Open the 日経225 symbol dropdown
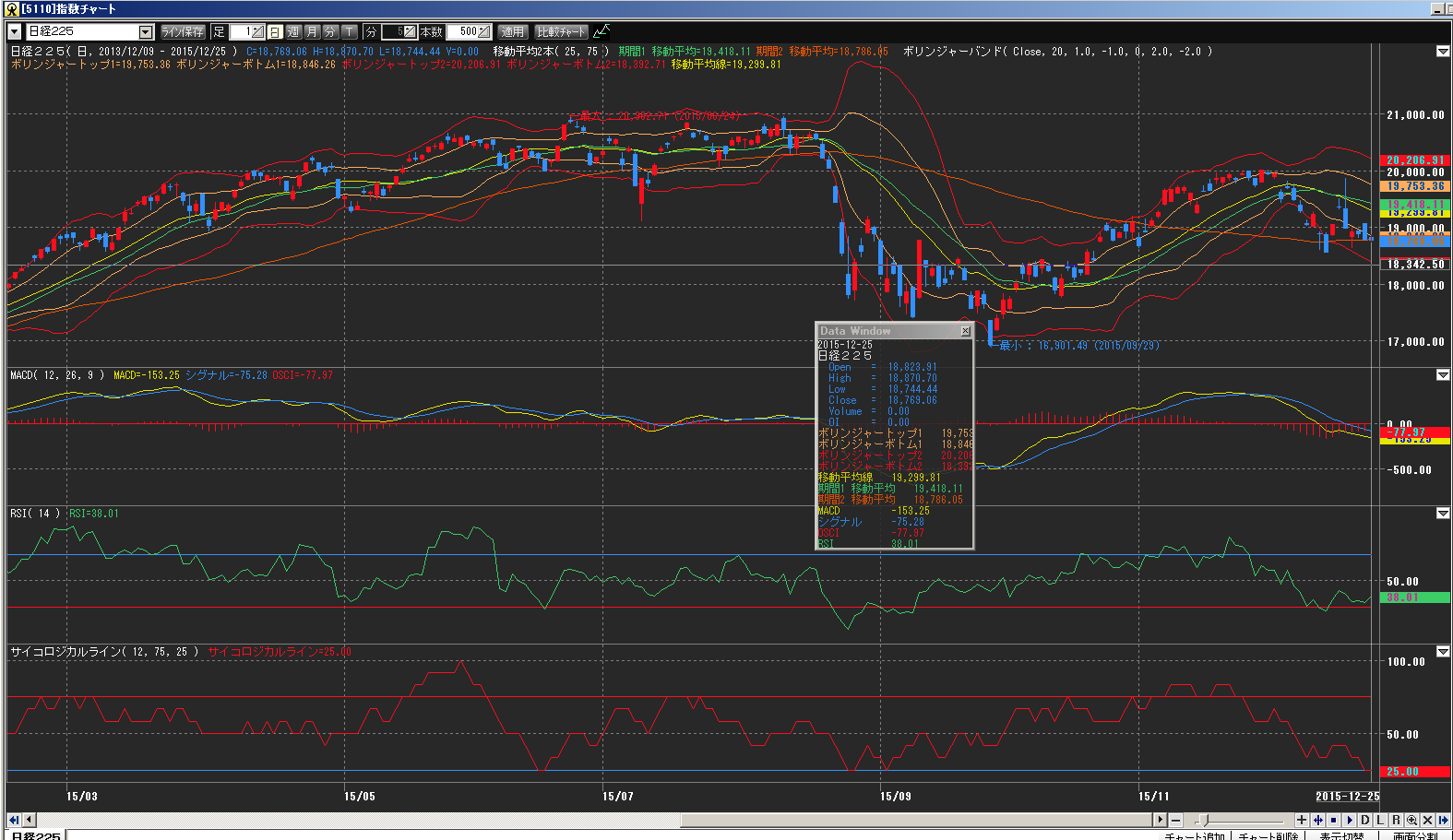Image resolution: width=1453 pixels, height=840 pixels. point(145,32)
